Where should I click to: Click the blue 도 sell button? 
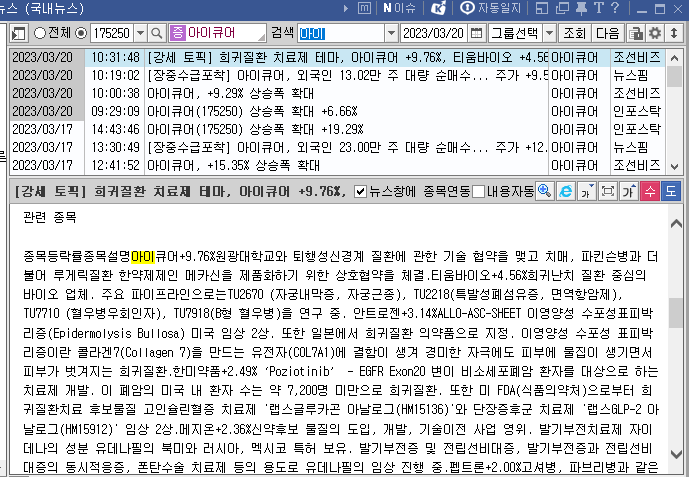tap(671, 192)
